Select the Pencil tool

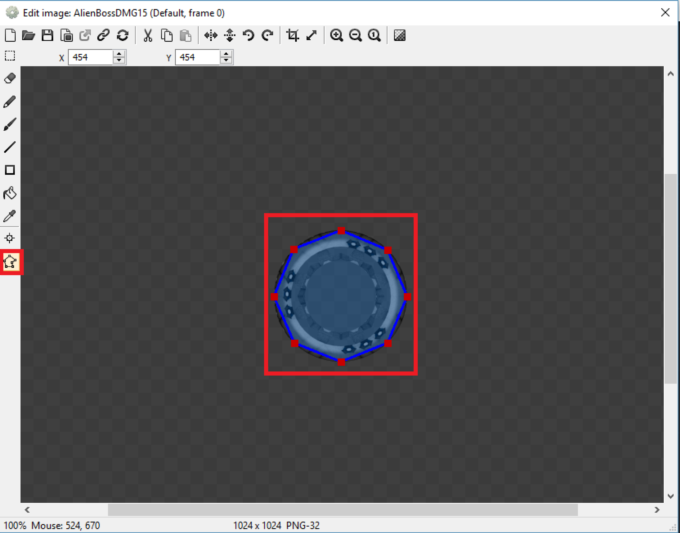(x=10, y=101)
